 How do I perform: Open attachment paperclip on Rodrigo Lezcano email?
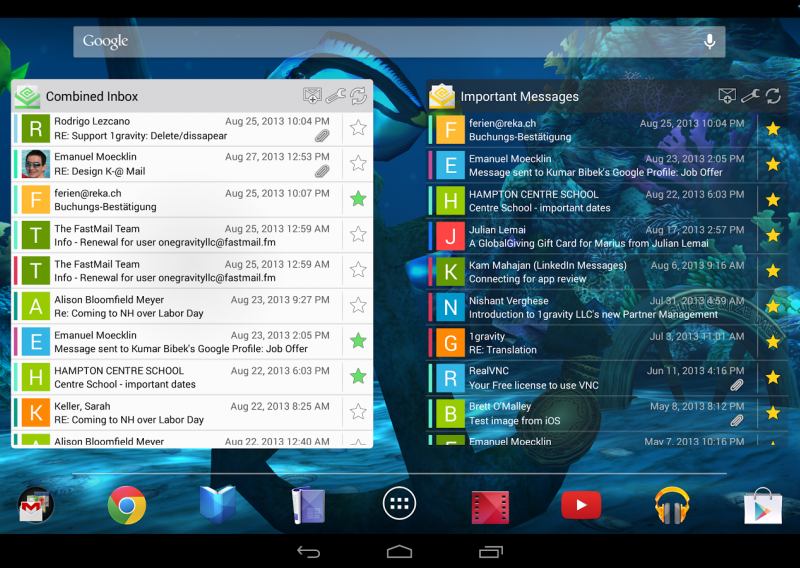(x=322, y=136)
